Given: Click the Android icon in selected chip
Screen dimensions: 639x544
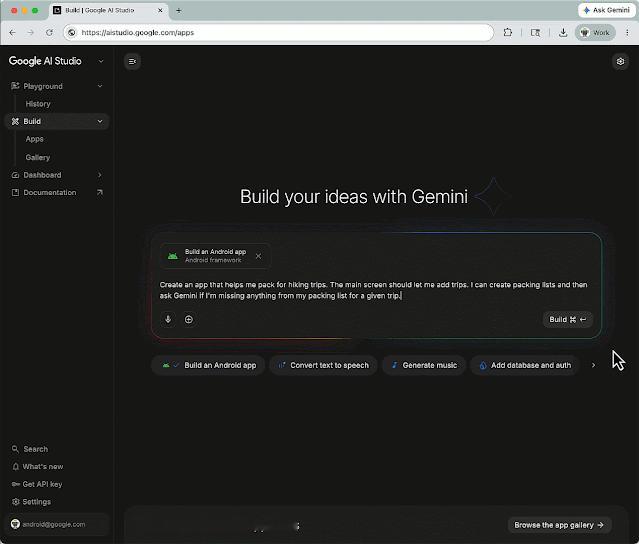Looking at the screenshot, I should 173,256.
